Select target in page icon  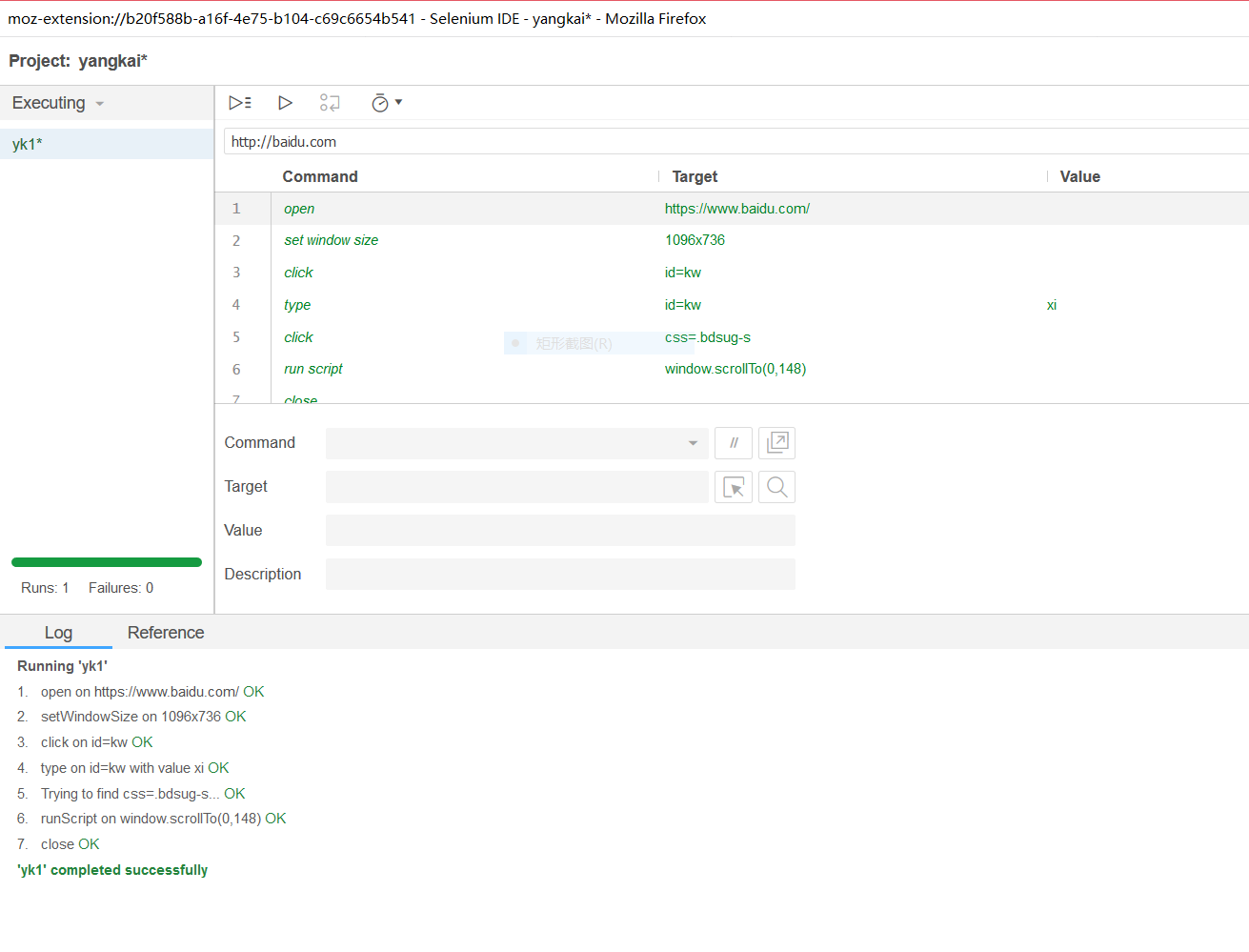click(734, 487)
